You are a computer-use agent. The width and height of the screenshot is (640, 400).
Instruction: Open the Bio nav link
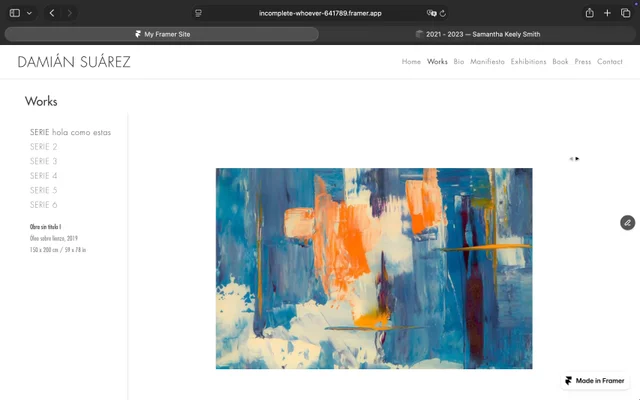tap(459, 62)
